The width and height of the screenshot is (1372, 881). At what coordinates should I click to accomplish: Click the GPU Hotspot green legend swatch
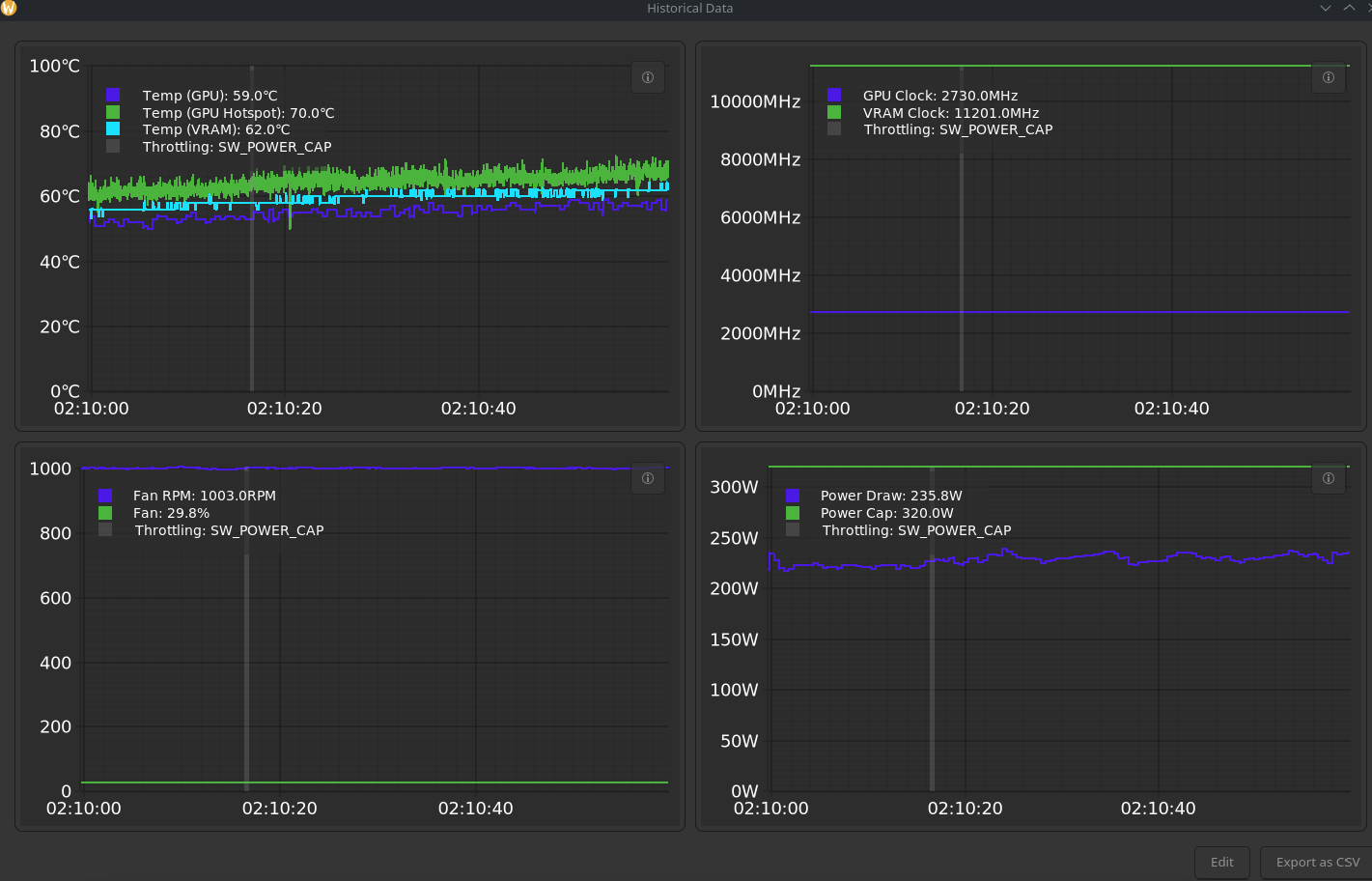pyautogui.click(x=113, y=112)
